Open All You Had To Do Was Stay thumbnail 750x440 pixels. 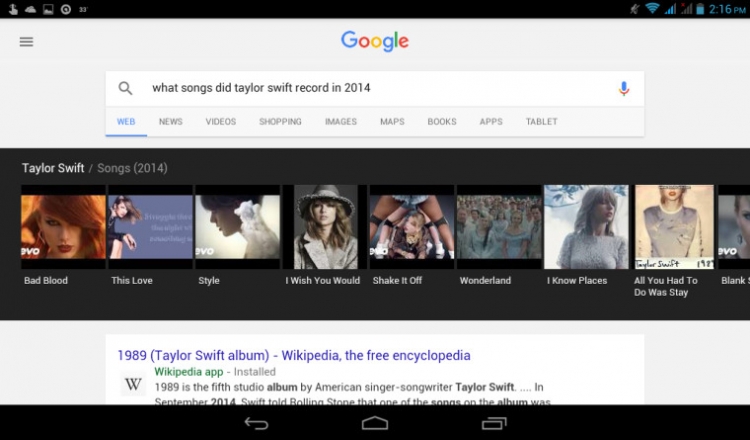[x=674, y=227]
